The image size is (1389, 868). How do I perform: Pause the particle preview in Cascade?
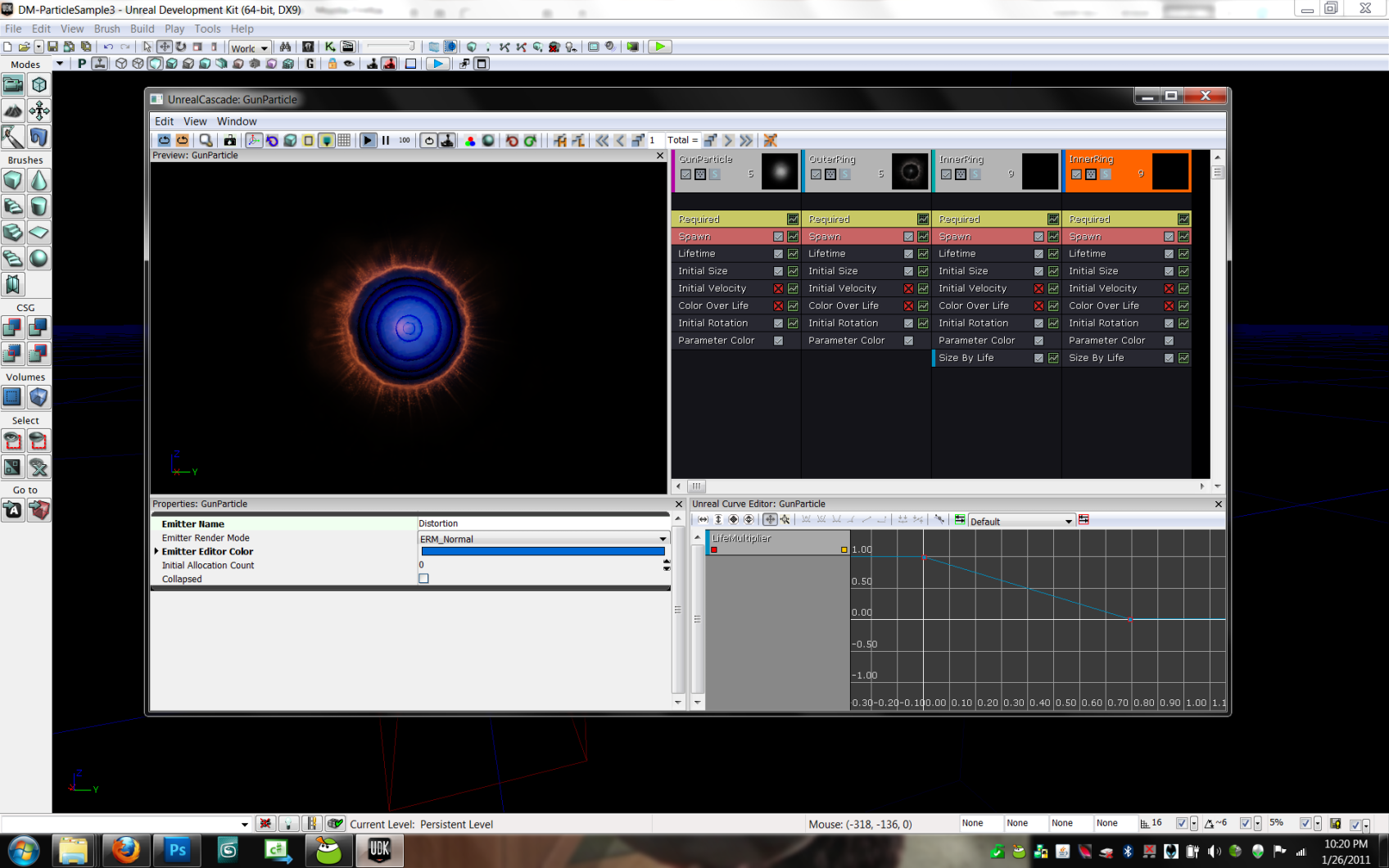click(386, 140)
